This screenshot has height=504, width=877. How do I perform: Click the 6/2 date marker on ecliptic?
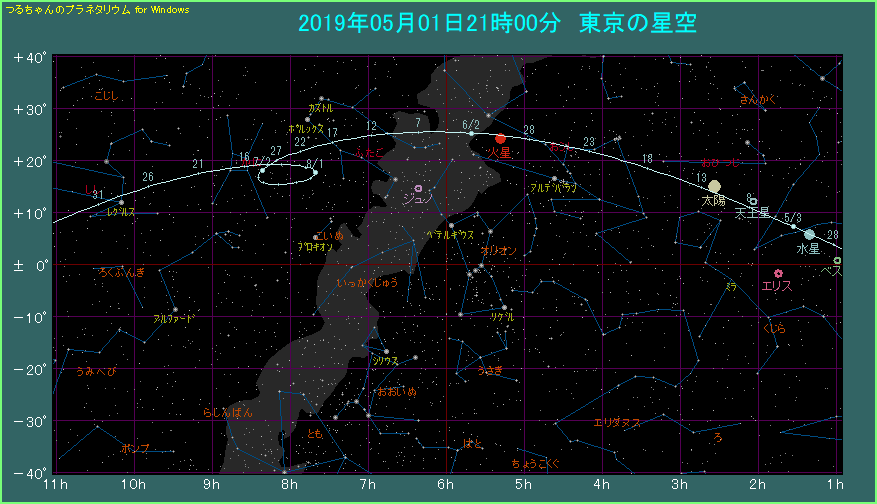pyautogui.click(x=472, y=125)
